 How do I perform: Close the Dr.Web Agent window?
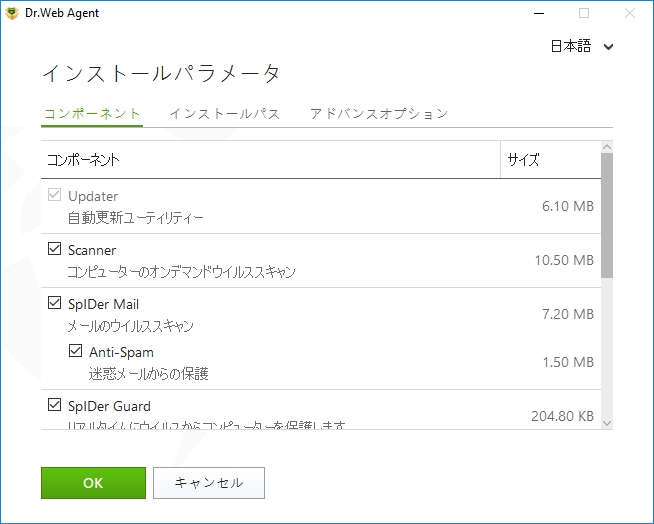click(630, 13)
